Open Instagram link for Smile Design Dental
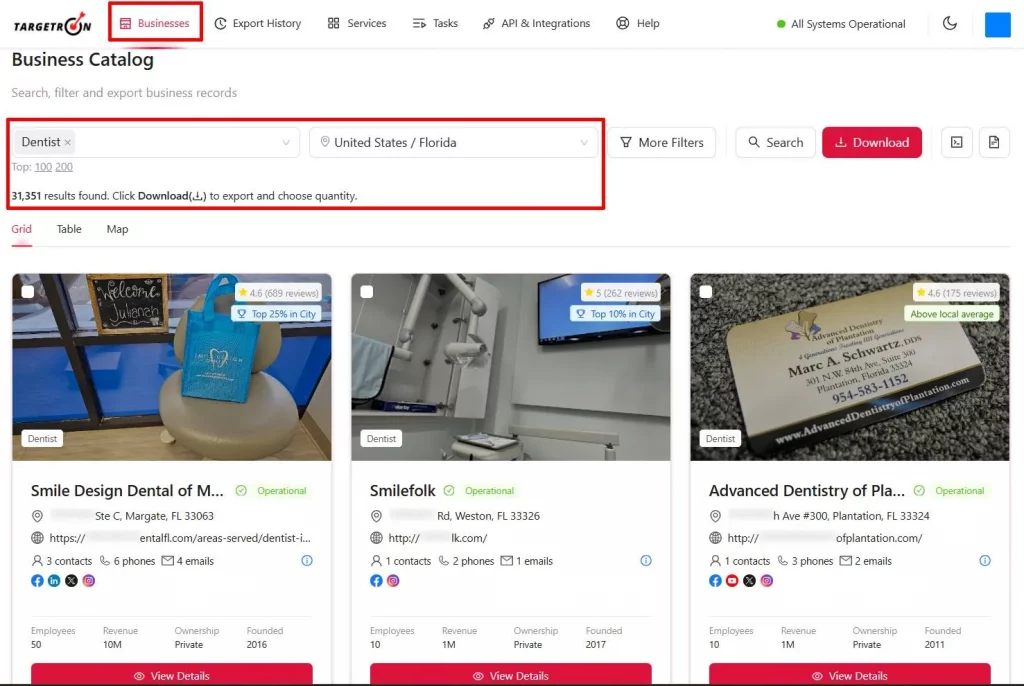Screen dimensions: 1024x686 tap(89, 581)
